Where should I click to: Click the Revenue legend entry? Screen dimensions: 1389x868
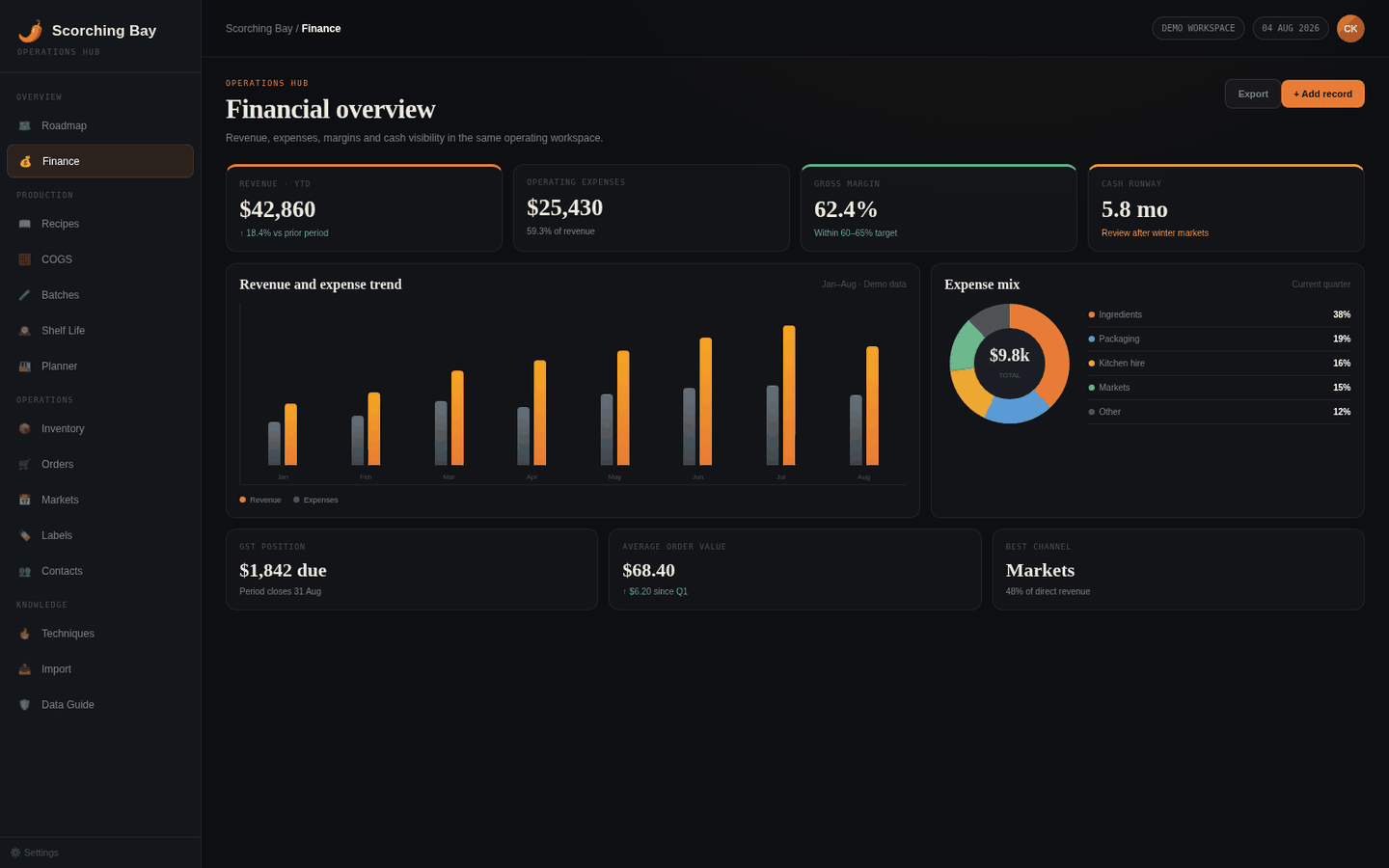260,501
